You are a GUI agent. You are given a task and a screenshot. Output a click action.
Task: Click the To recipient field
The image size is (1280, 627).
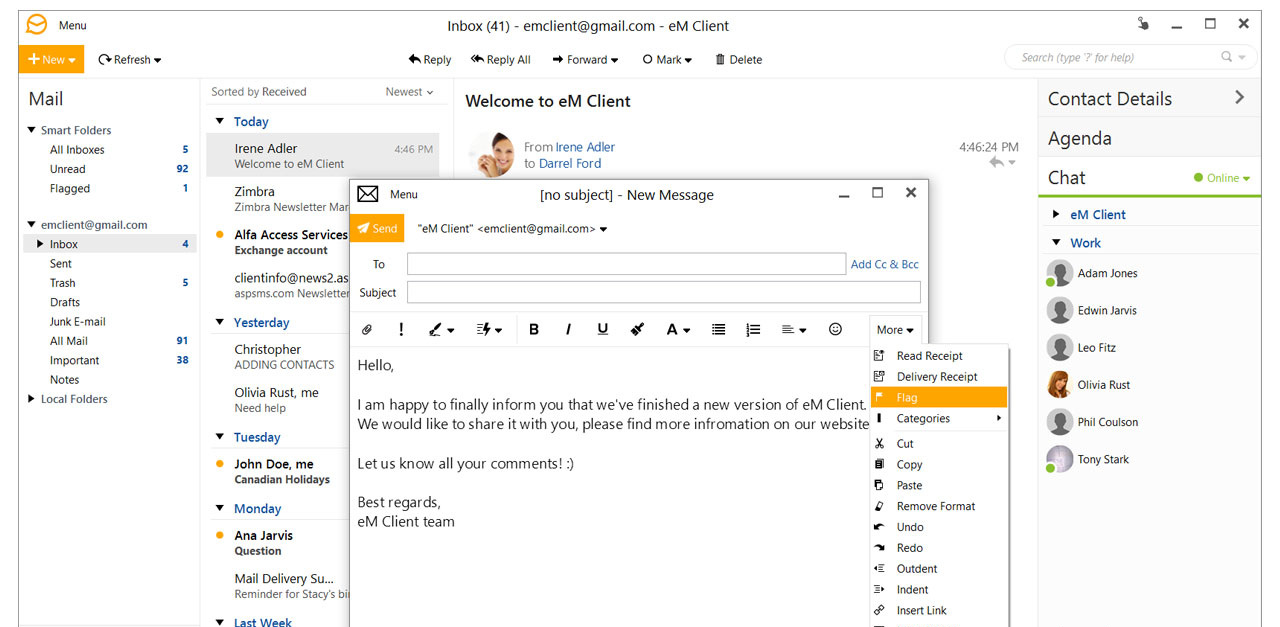click(626, 264)
